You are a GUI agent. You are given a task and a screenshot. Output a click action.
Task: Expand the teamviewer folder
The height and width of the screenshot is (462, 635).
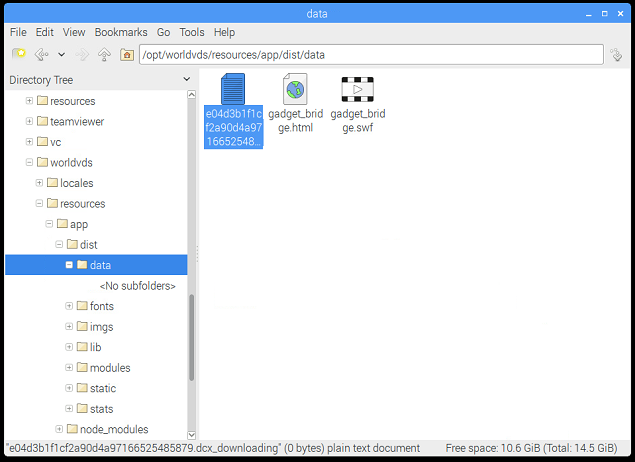coord(29,121)
